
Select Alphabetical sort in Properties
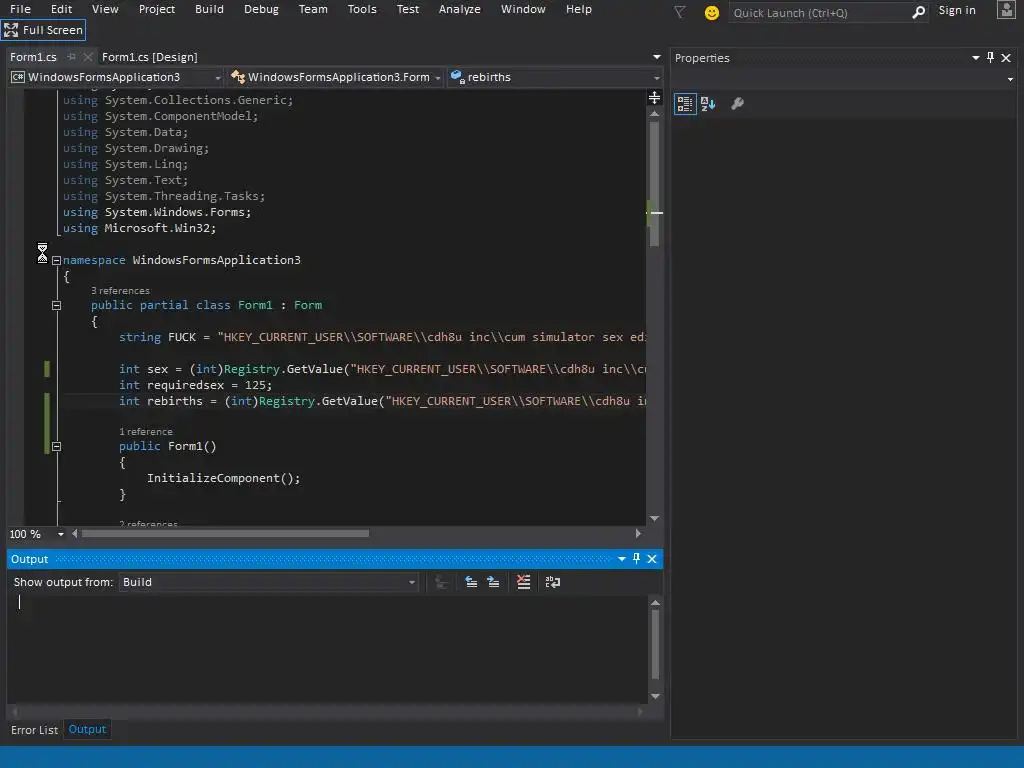tap(708, 104)
